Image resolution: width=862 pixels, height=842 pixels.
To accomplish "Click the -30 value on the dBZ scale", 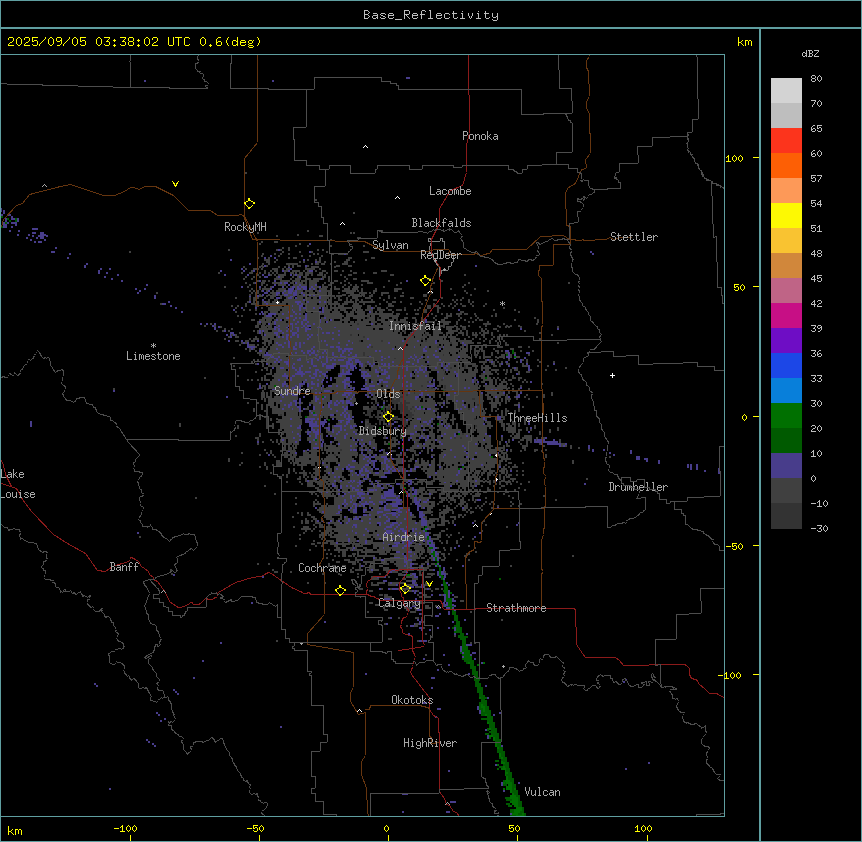I will click(x=819, y=528).
